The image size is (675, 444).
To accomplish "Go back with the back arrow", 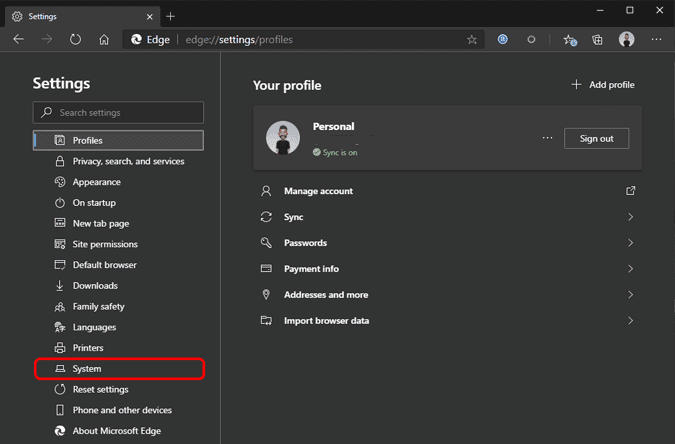I will (x=19, y=40).
